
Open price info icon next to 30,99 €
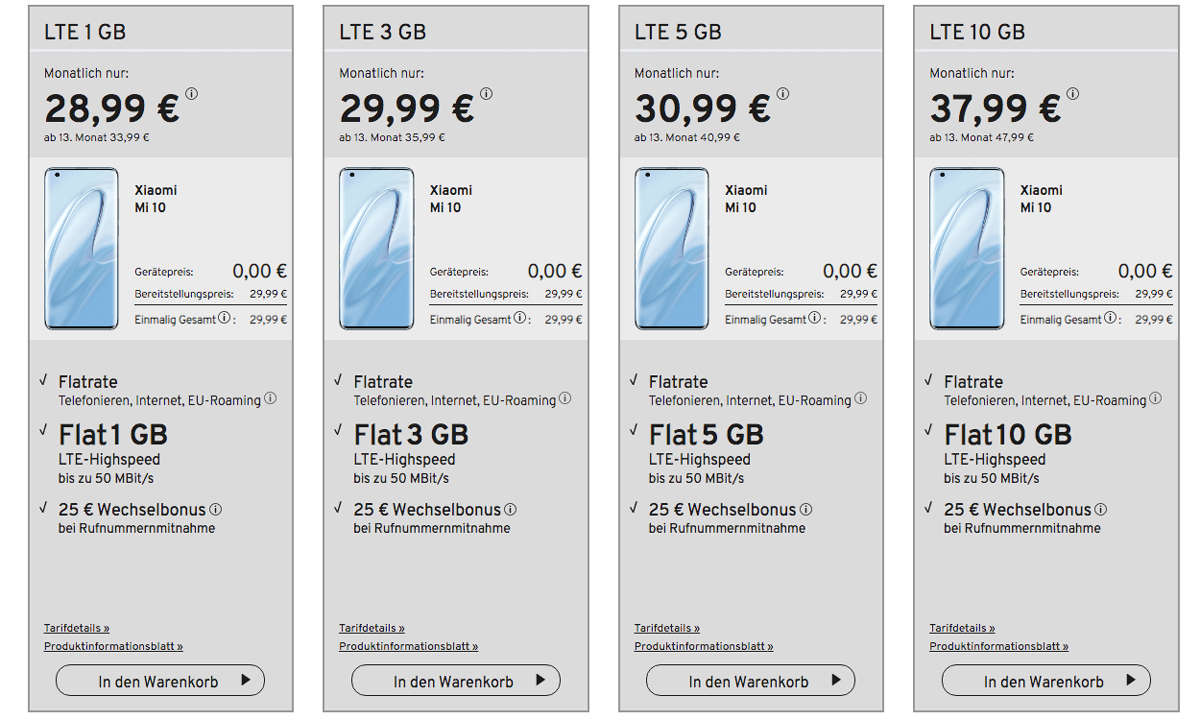(783, 94)
